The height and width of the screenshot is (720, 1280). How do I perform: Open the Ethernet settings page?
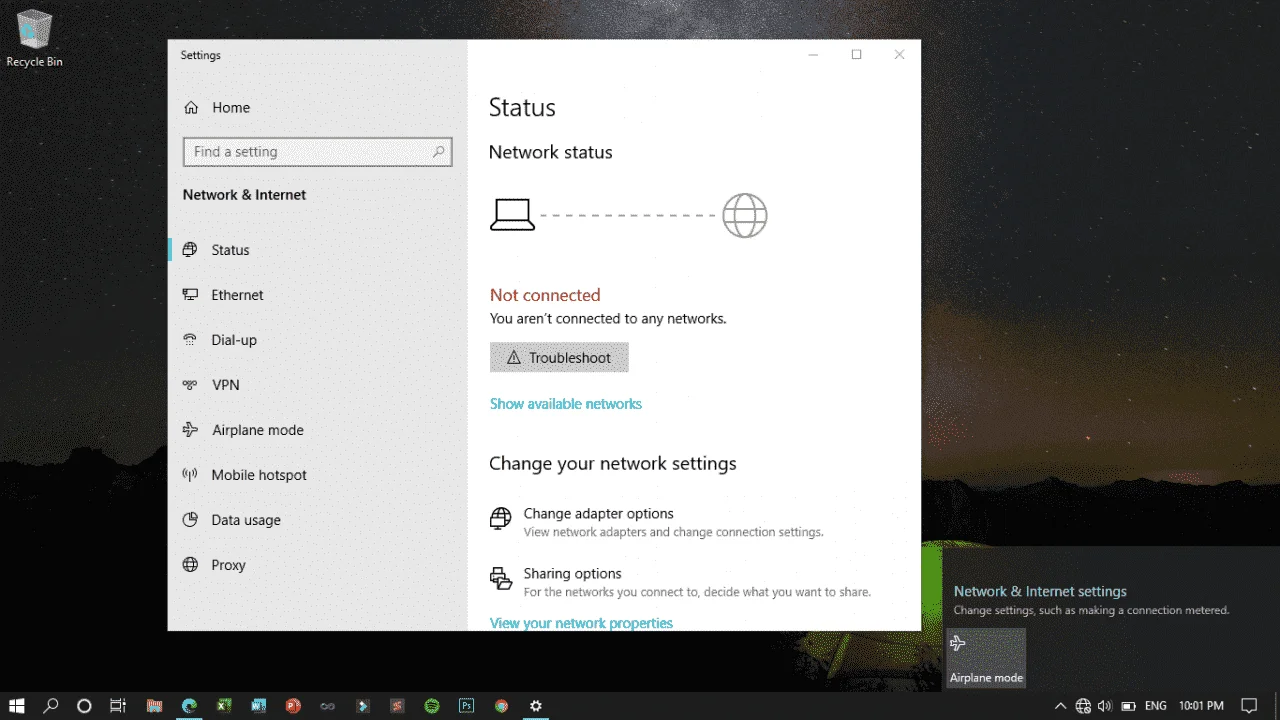click(x=237, y=295)
